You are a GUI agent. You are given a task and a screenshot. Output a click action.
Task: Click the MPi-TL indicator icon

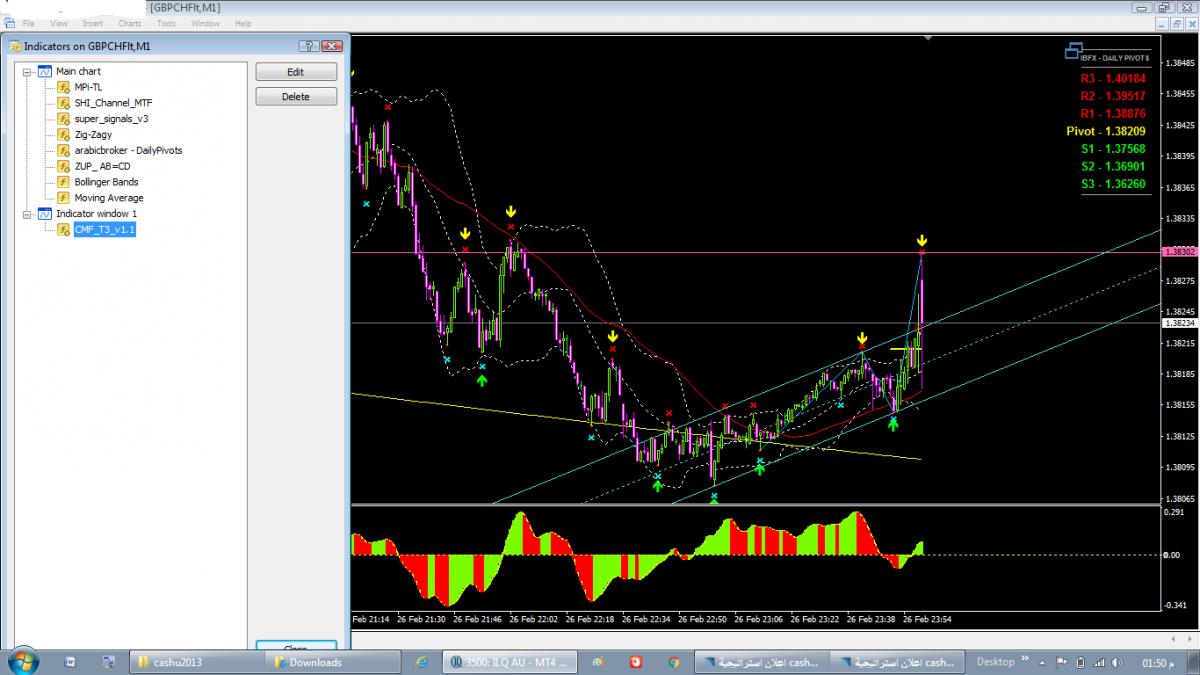coord(63,87)
